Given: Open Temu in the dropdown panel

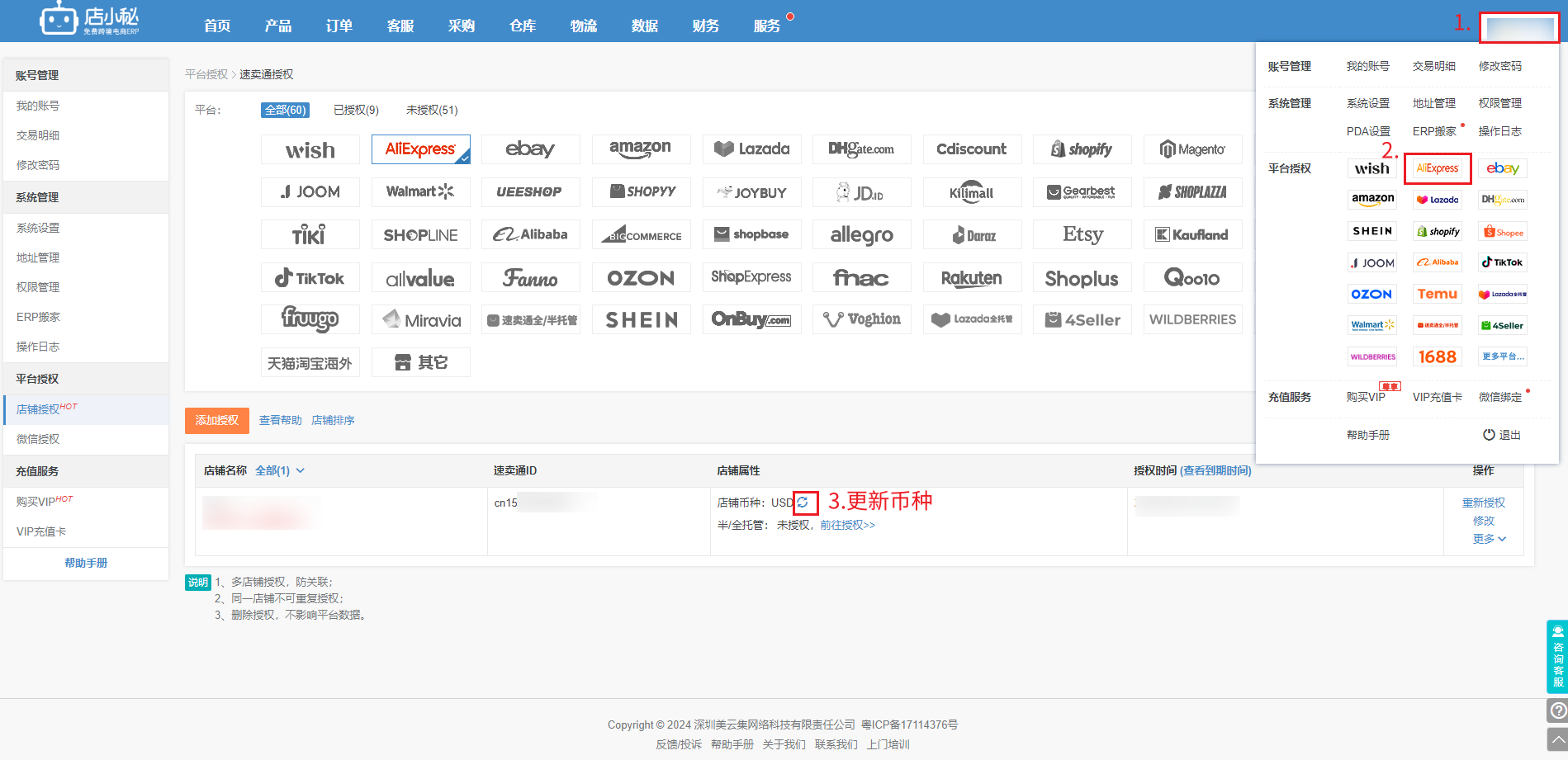Looking at the screenshot, I should (1438, 294).
